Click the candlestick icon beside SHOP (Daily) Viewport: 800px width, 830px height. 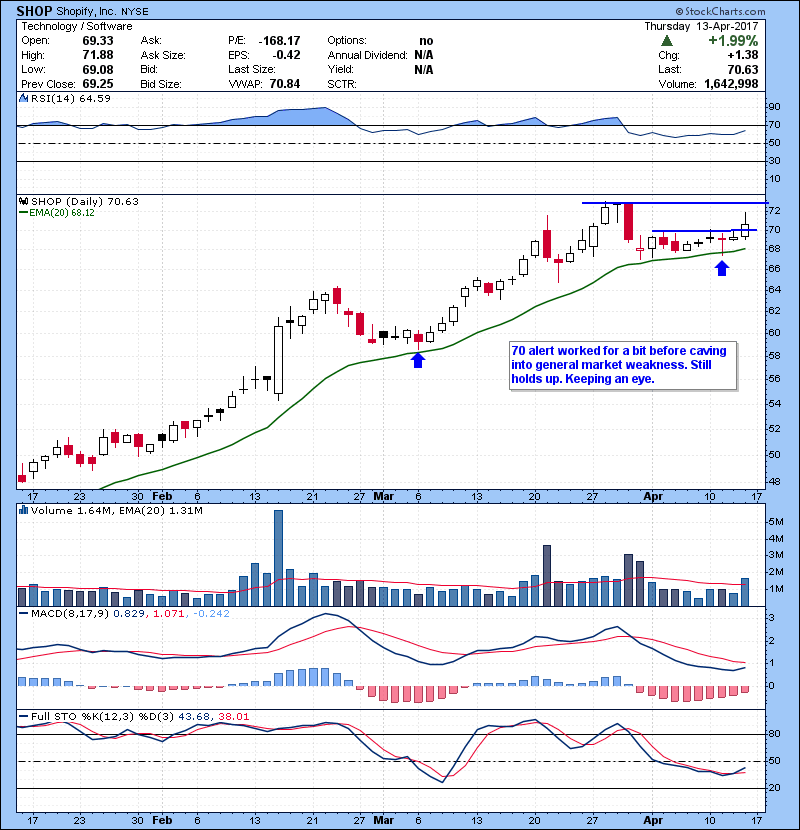(23, 202)
